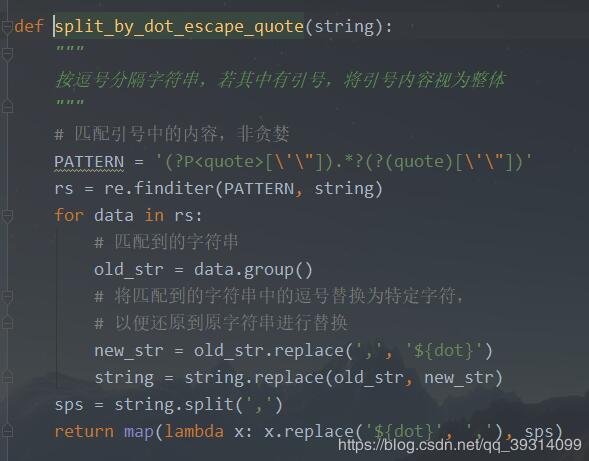589x461 pixels.
Task: Toggle fold marker beside the '# 将匹配到的字符串' comment
Action: (x=7, y=297)
